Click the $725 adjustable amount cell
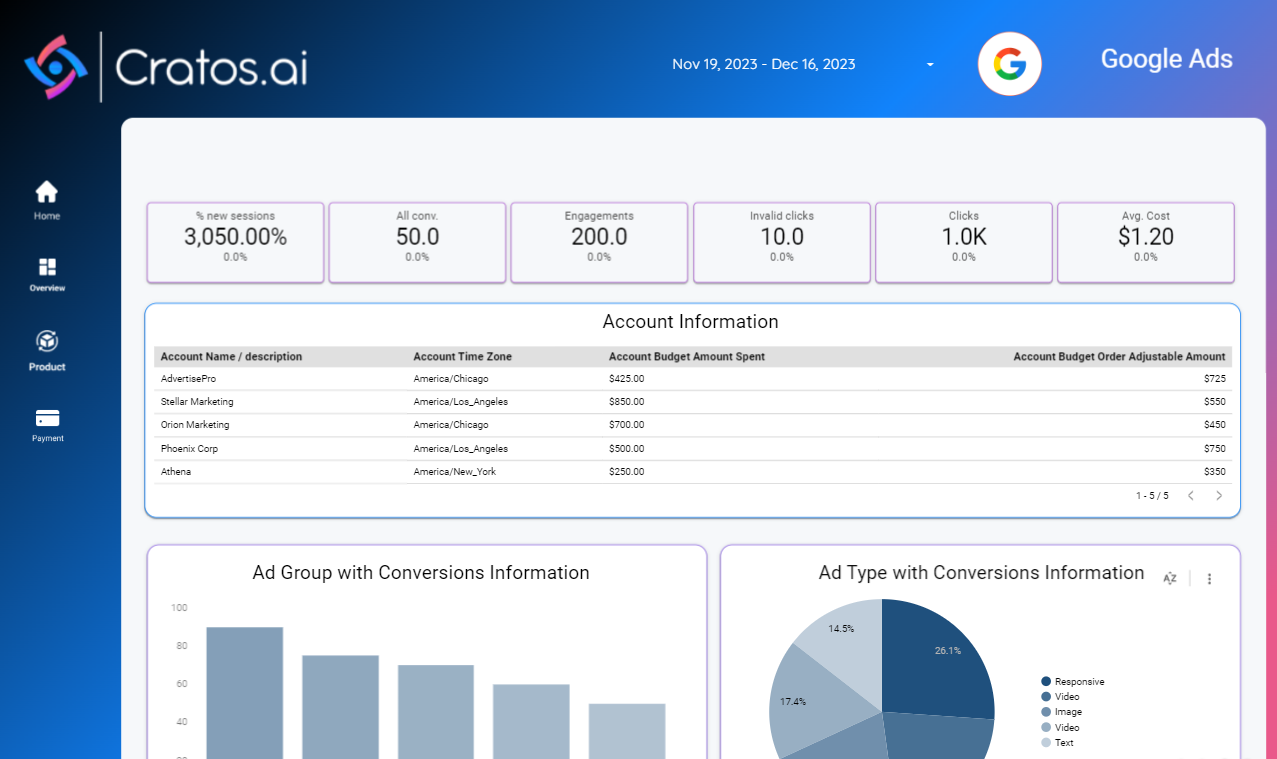Screen dimensions: 1277x759 tap(1215, 379)
